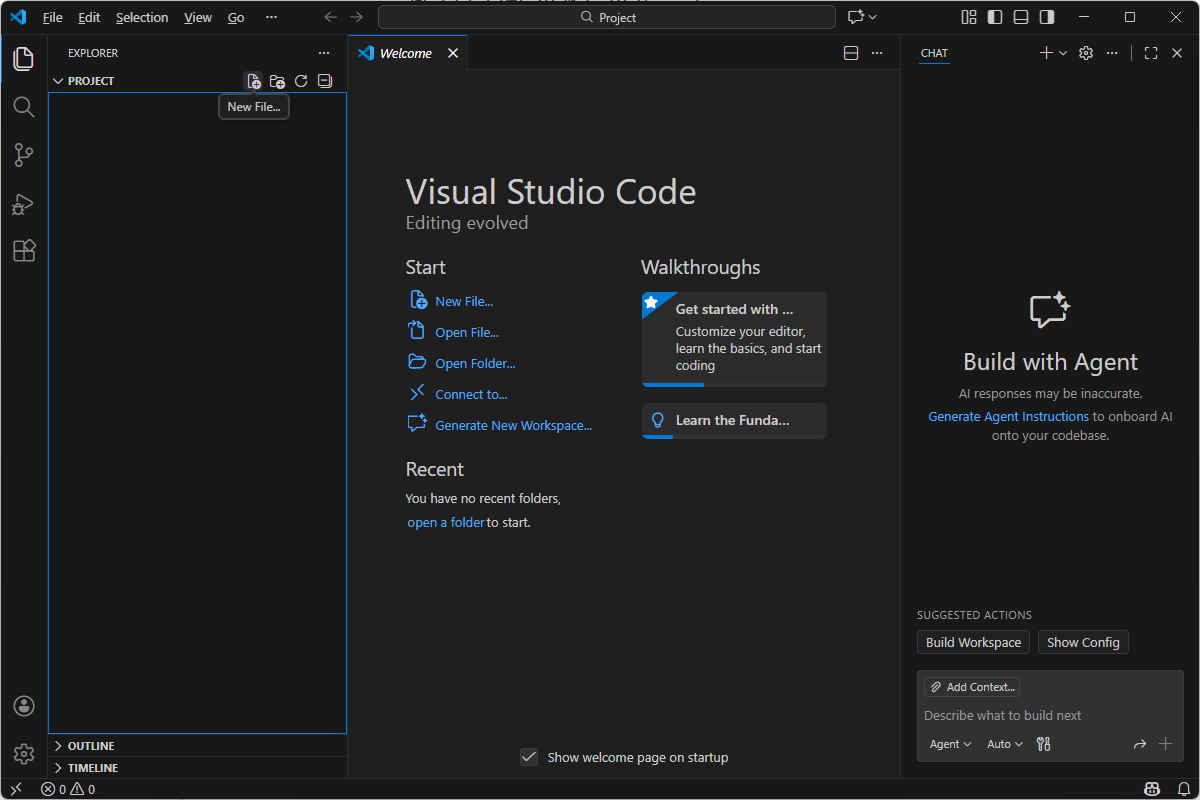Click the Show Config button
Image resolution: width=1200 pixels, height=800 pixels.
(1083, 642)
